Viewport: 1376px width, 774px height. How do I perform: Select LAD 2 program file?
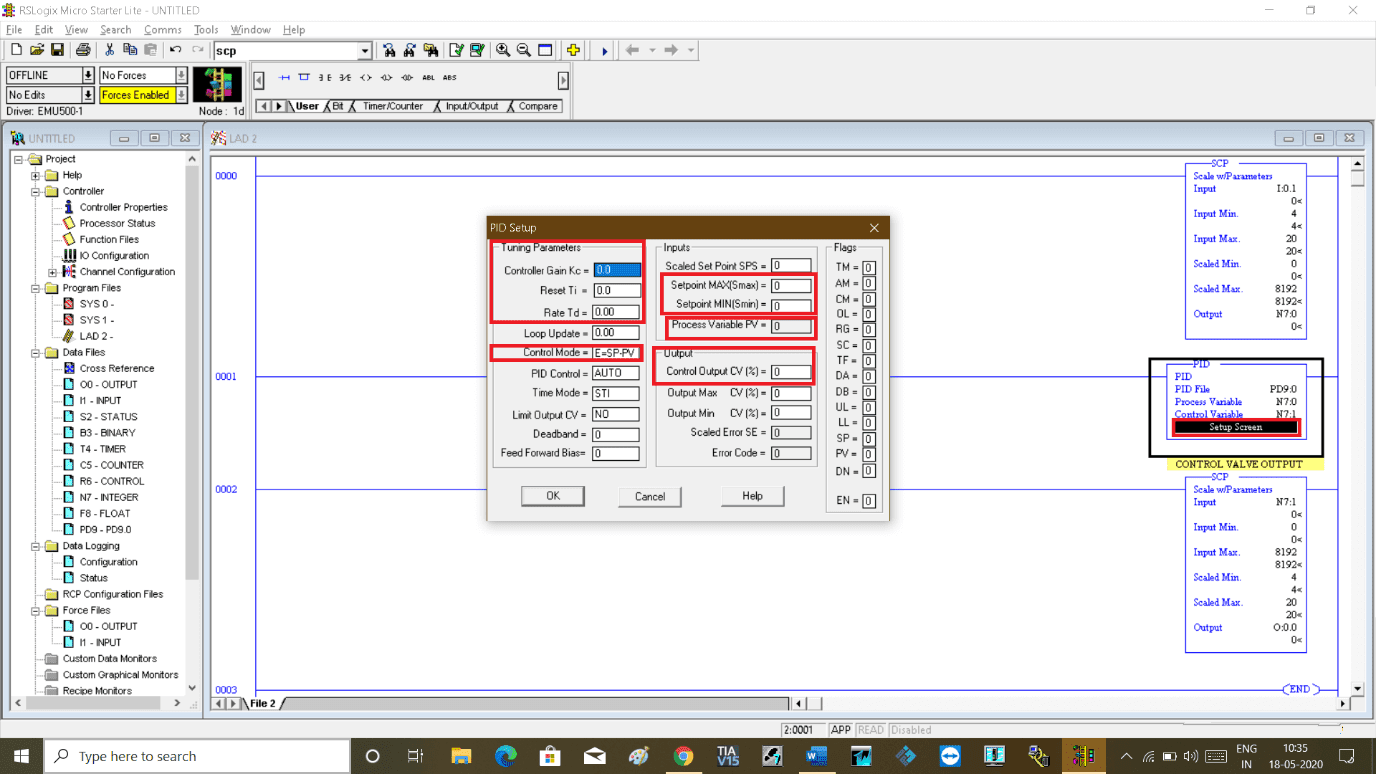click(x=97, y=336)
